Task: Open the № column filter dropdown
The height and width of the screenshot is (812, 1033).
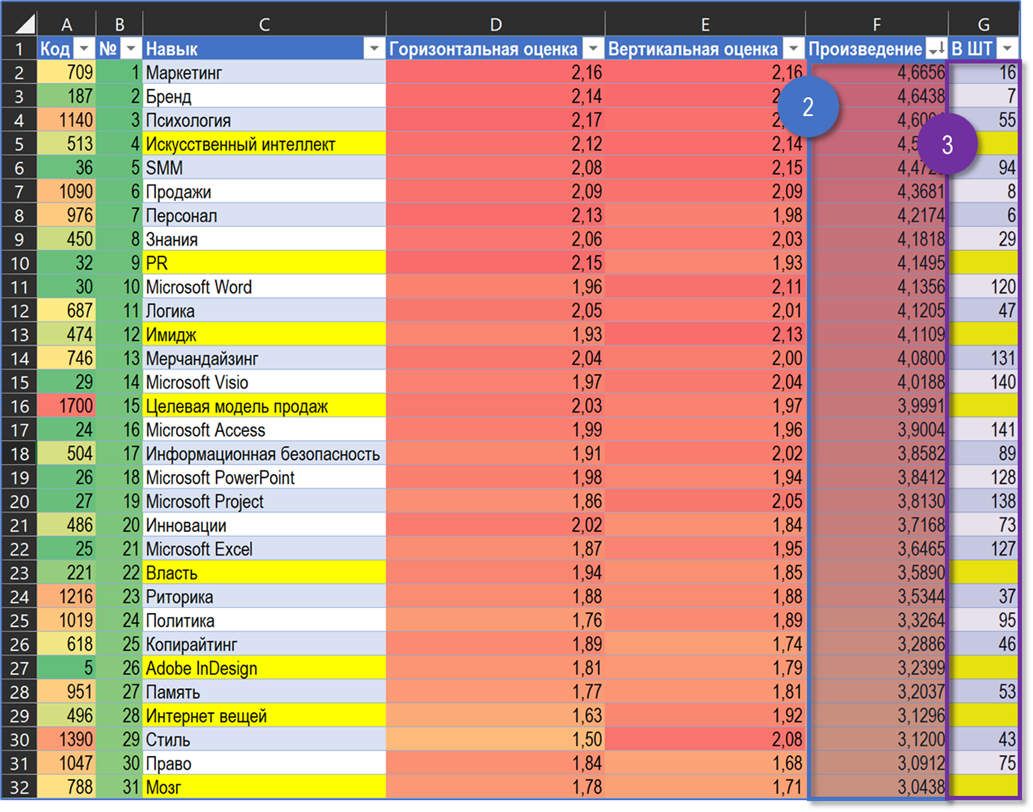Action: 131,49
